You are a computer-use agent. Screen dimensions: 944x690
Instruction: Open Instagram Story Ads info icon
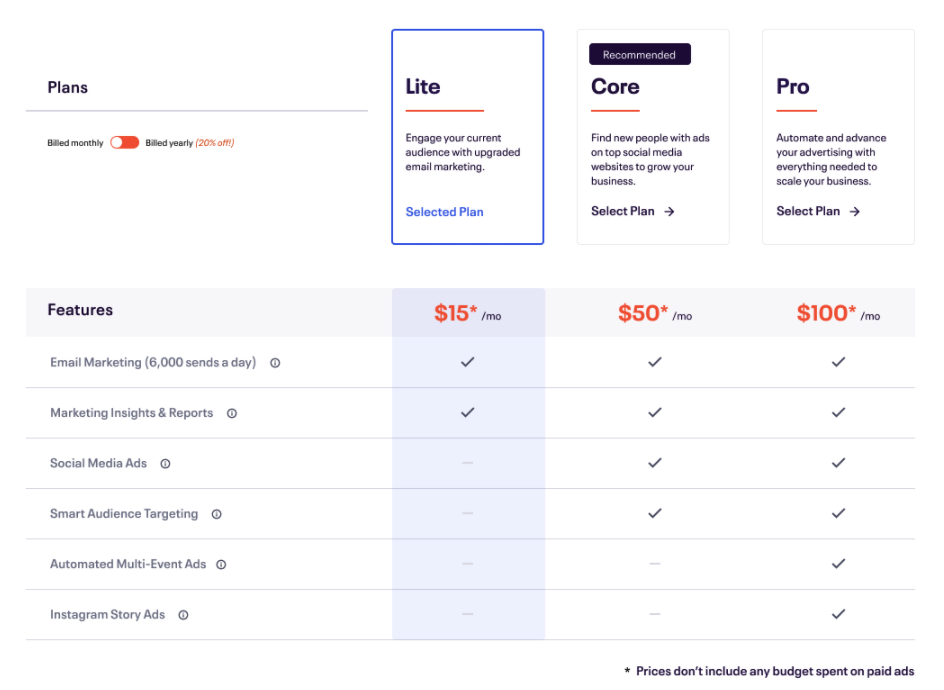tap(183, 615)
